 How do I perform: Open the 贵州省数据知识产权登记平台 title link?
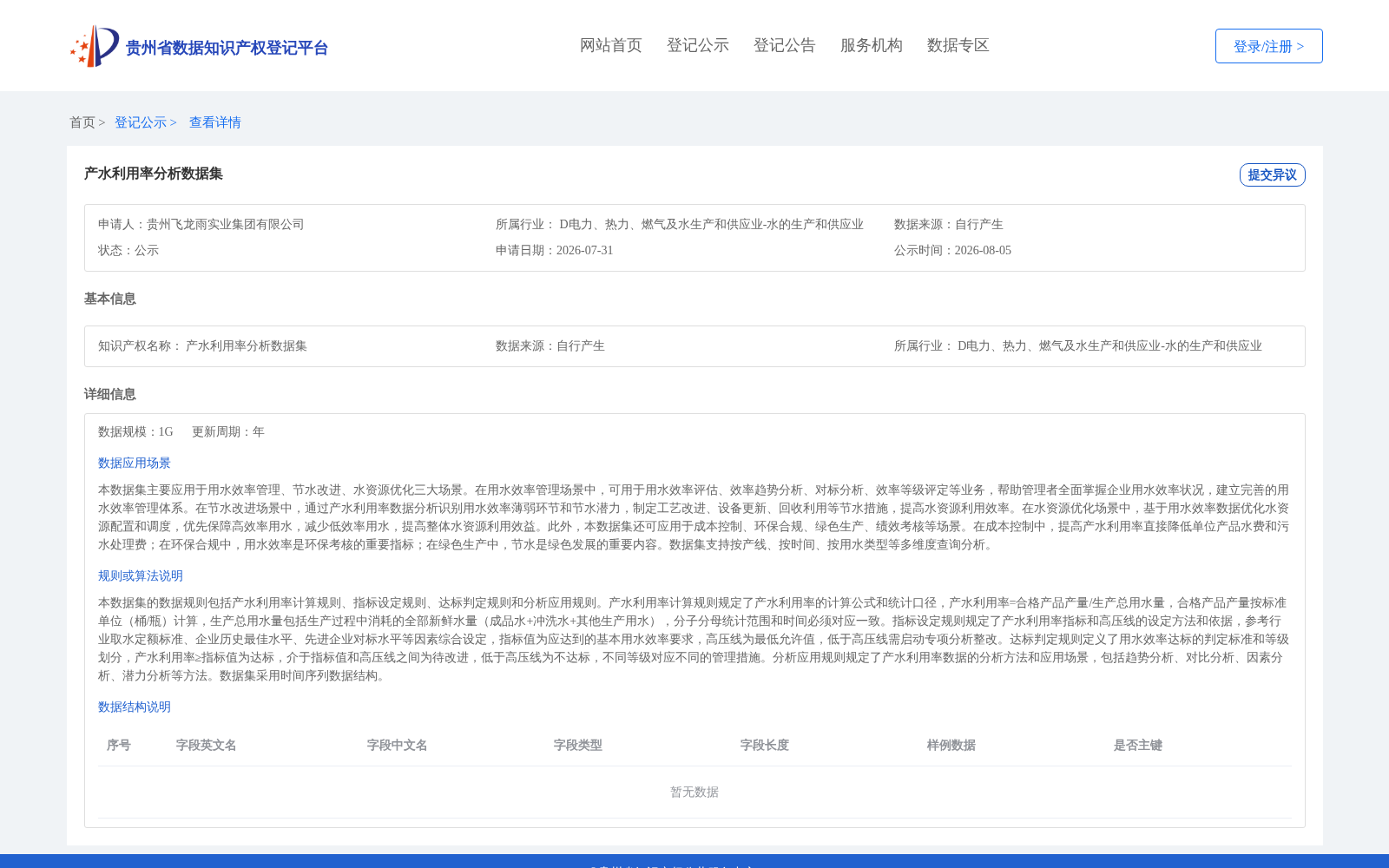[227, 48]
